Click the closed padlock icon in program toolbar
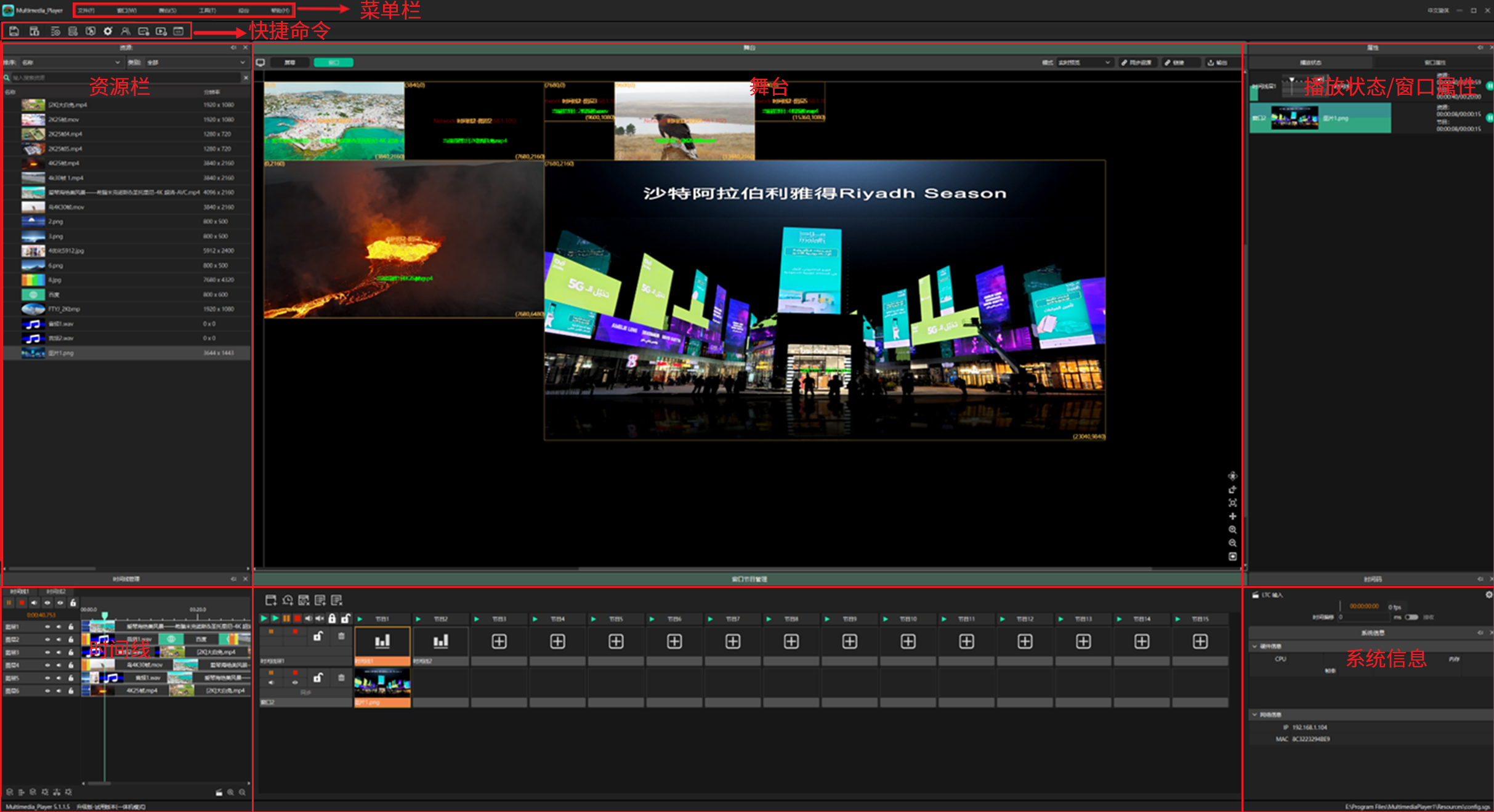The image size is (1494, 812). pos(332,618)
